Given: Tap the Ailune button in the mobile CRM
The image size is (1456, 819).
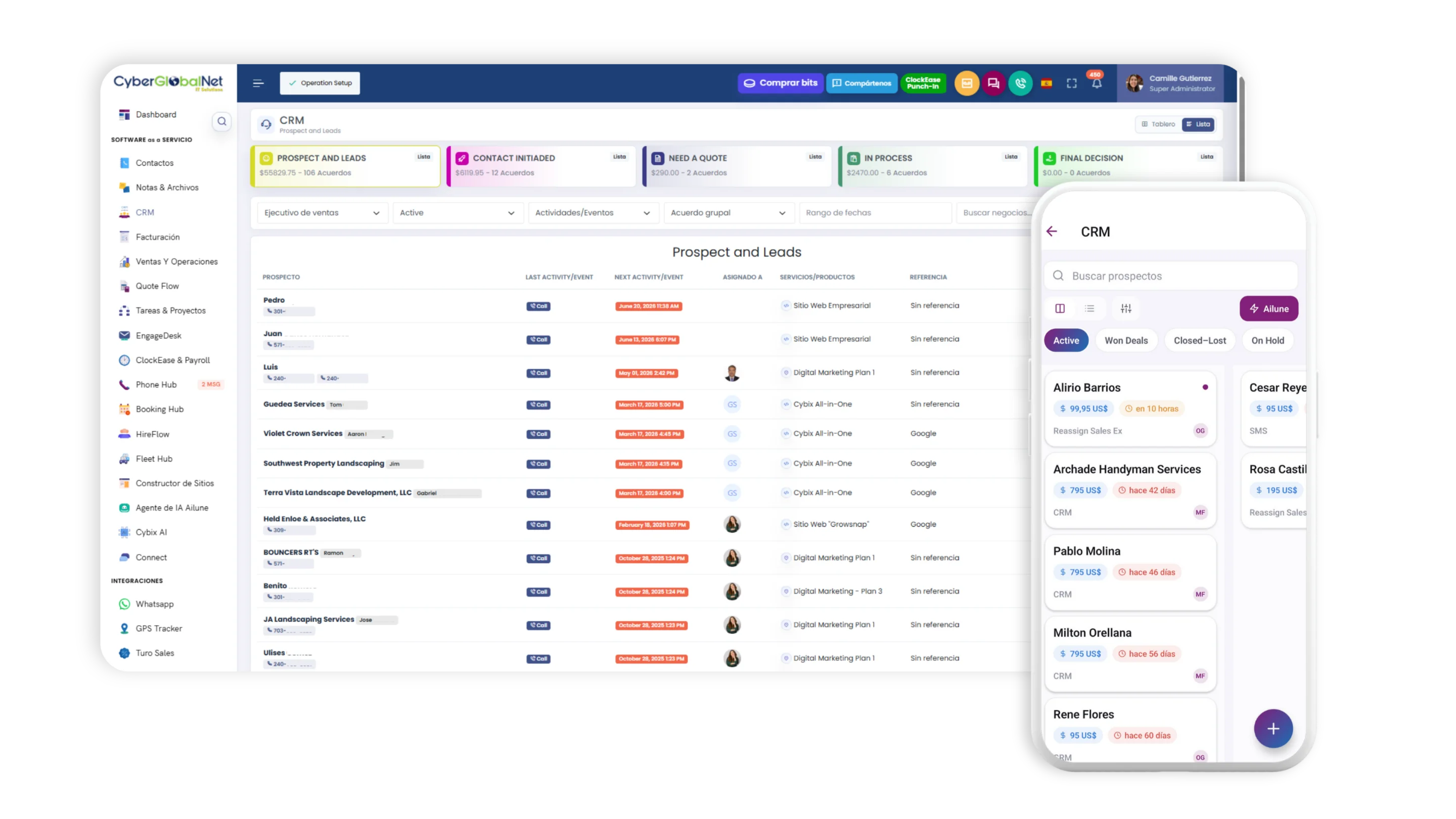Looking at the screenshot, I should [1269, 308].
